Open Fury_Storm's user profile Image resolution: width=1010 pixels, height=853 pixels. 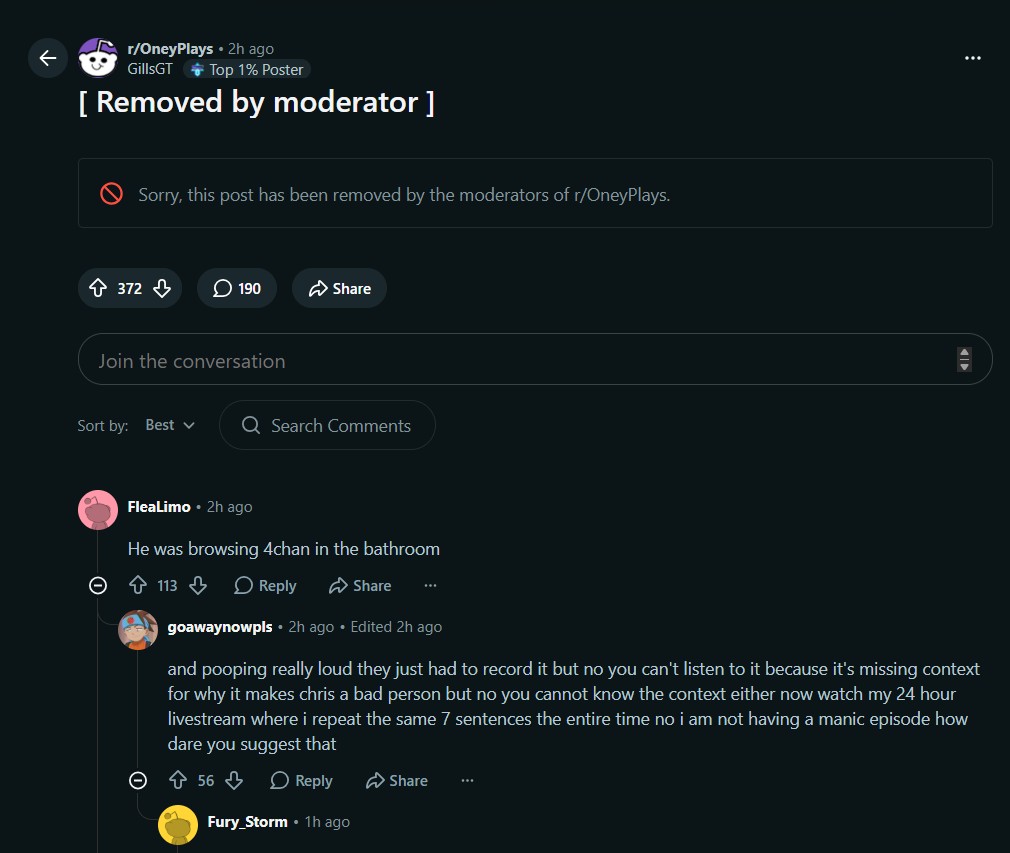[x=247, y=821]
